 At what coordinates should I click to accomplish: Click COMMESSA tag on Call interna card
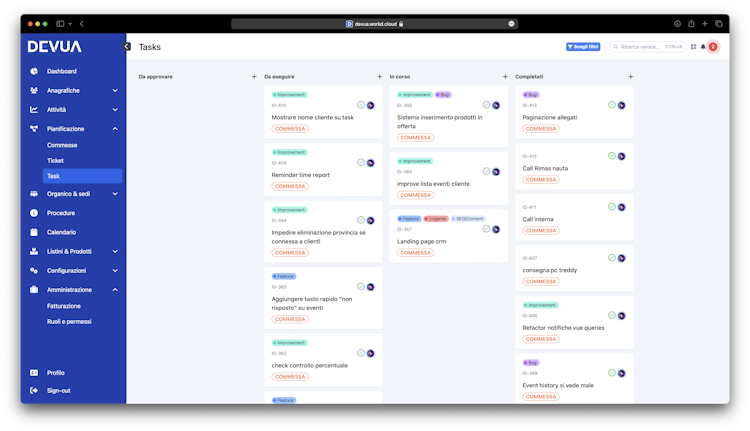[x=541, y=231]
